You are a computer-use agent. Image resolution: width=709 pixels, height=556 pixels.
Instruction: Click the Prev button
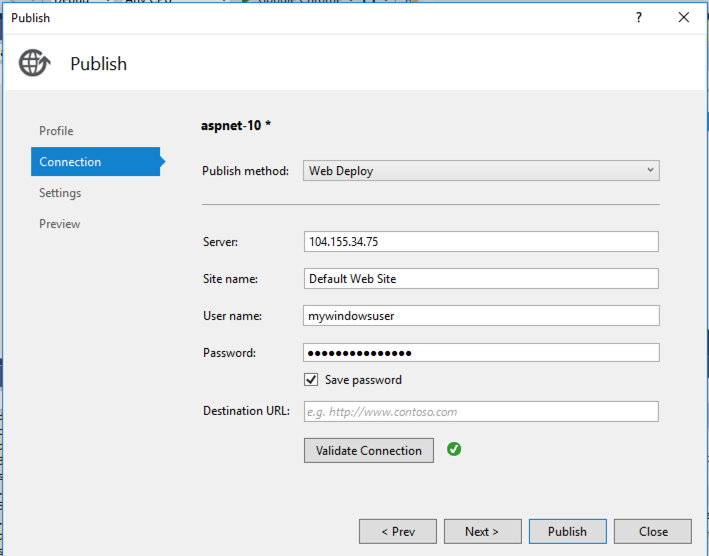coord(397,531)
